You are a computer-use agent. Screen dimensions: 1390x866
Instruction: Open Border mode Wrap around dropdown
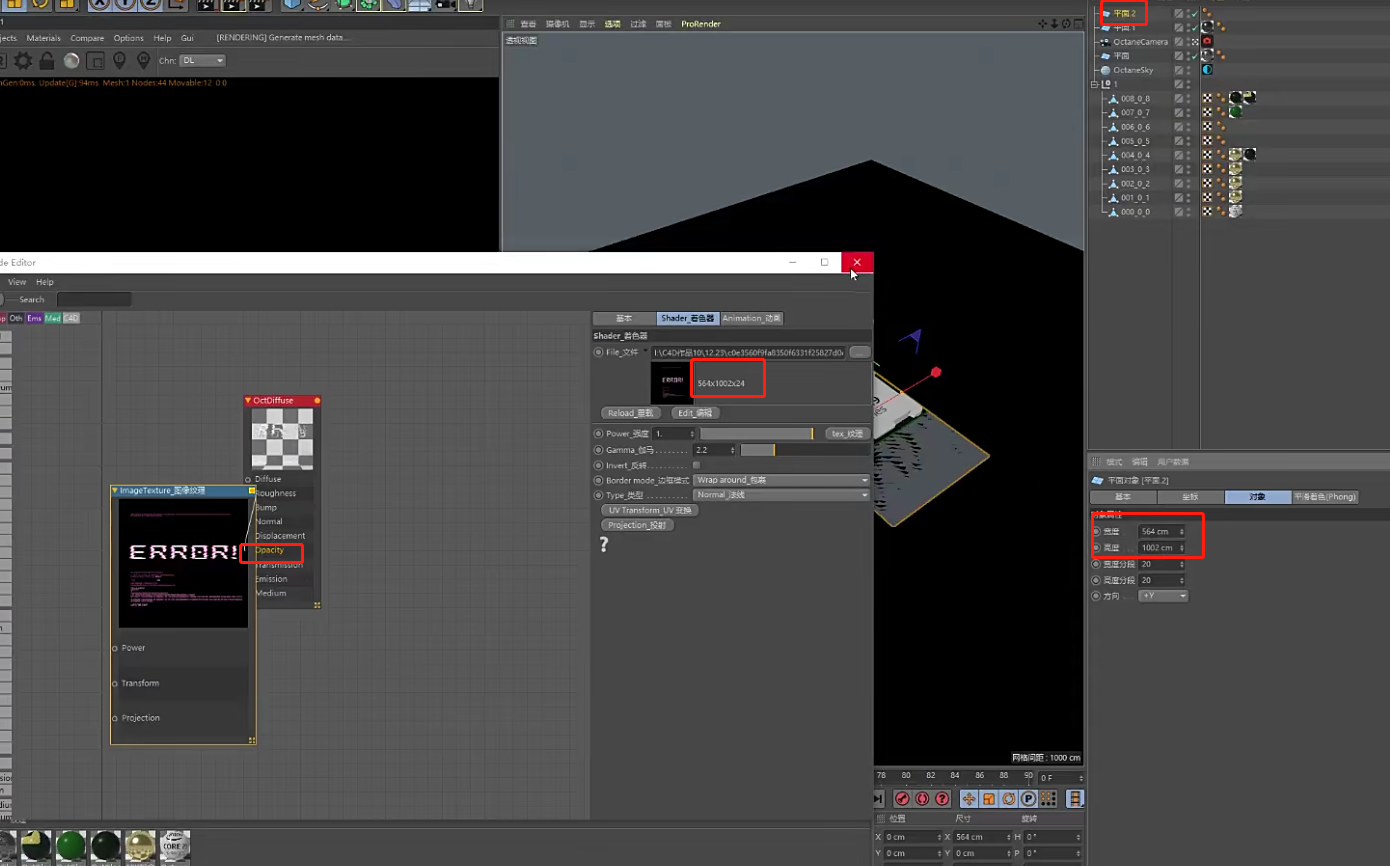click(x=782, y=480)
